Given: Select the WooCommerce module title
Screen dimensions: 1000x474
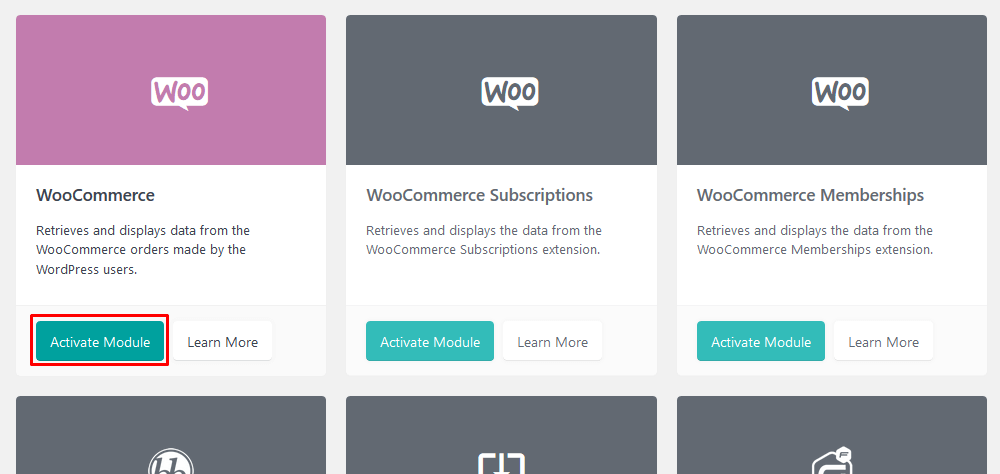Looking at the screenshot, I should click(x=95, y=195).
